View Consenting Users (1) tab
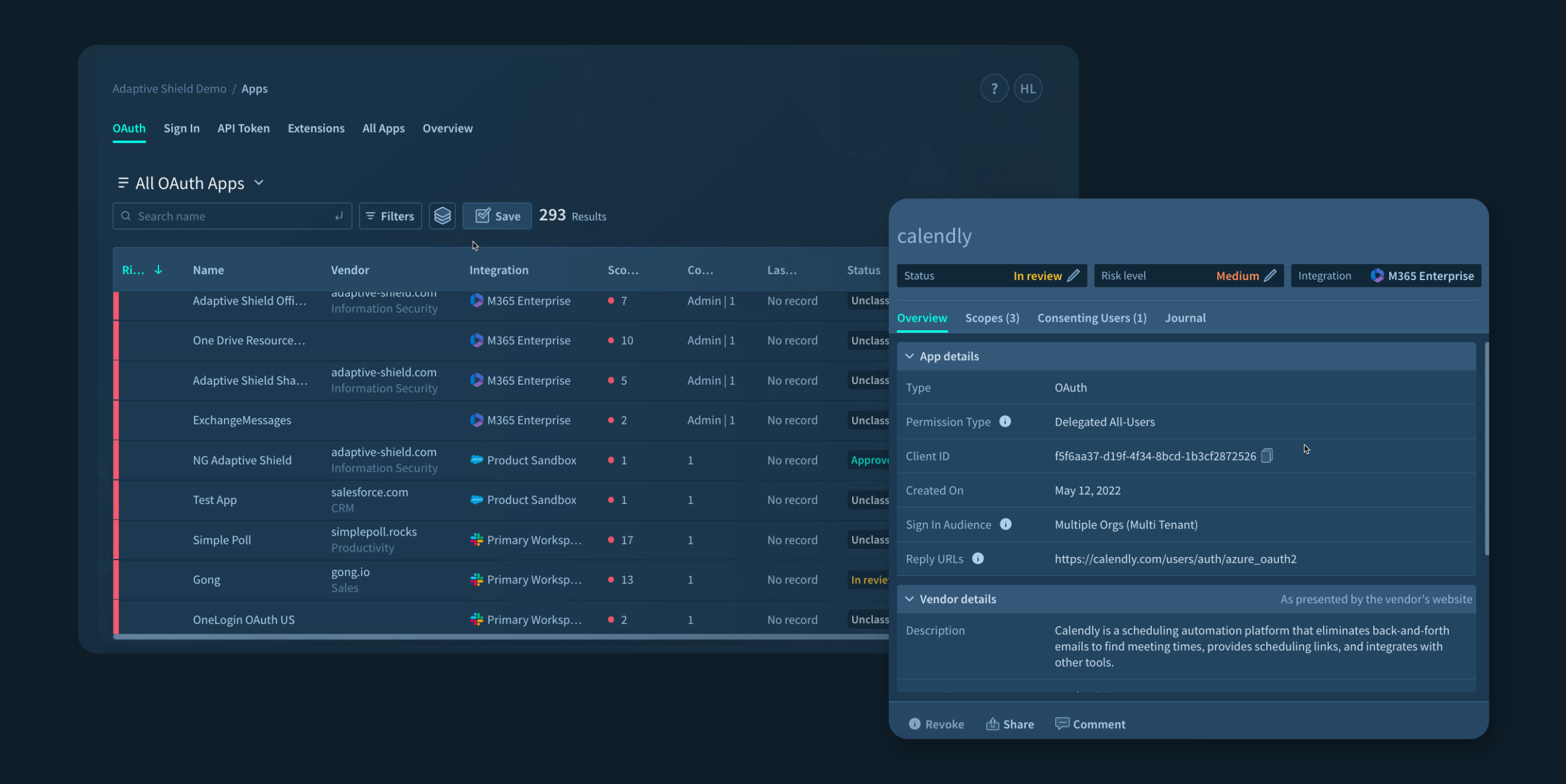 tap(1092, 318)
